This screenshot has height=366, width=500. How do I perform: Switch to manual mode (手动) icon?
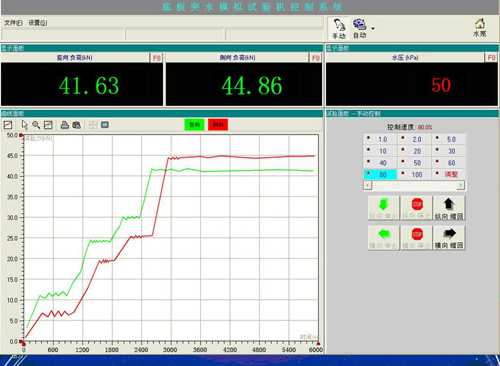339,29
